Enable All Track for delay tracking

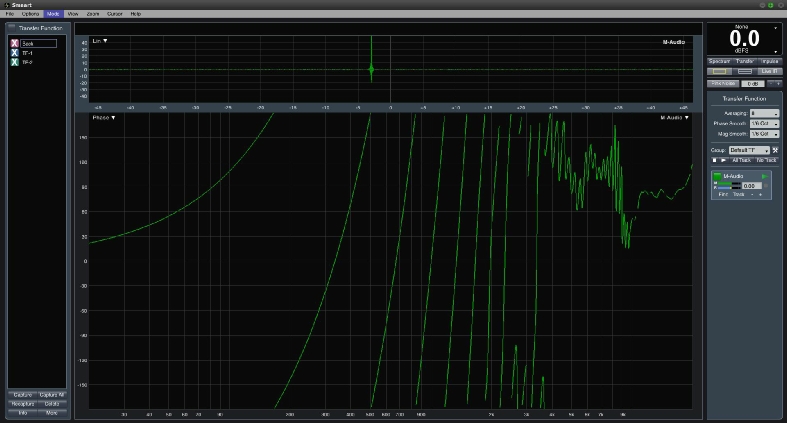click(x=741, y=160)
